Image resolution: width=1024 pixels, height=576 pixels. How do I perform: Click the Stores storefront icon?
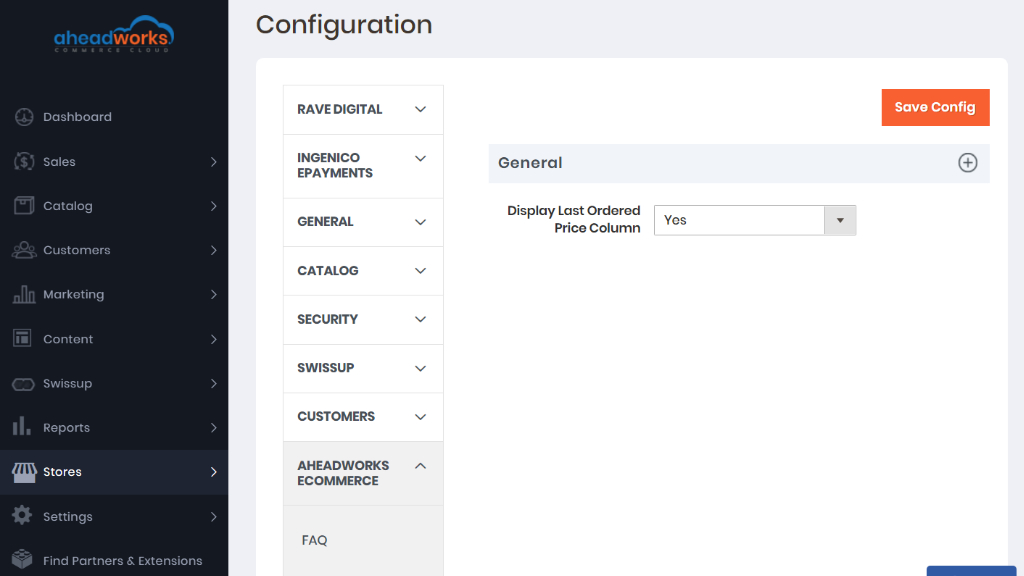[x=24, y=472]
